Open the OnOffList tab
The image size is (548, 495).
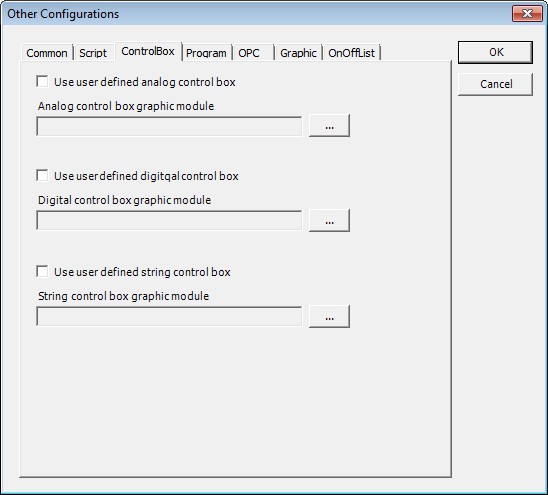tap(352, 53)
